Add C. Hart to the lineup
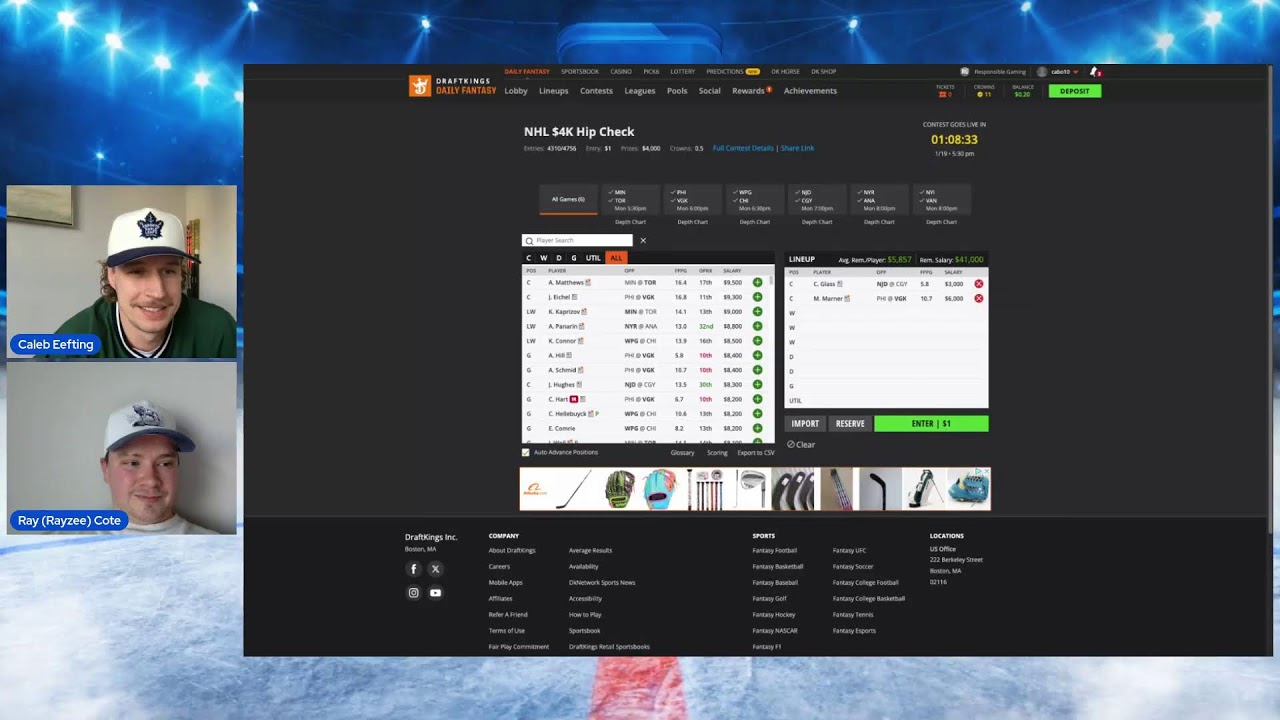1280x720 pixels. [x=757, y=399]
